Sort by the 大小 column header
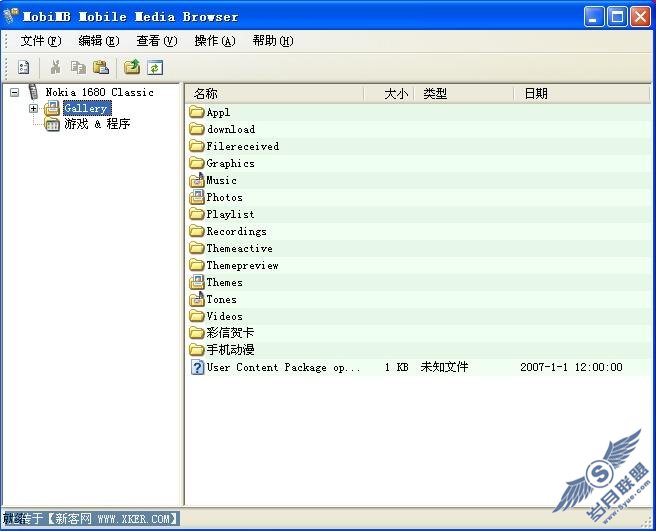Viewport: 656px width, 531px height. tap(389, 94)
